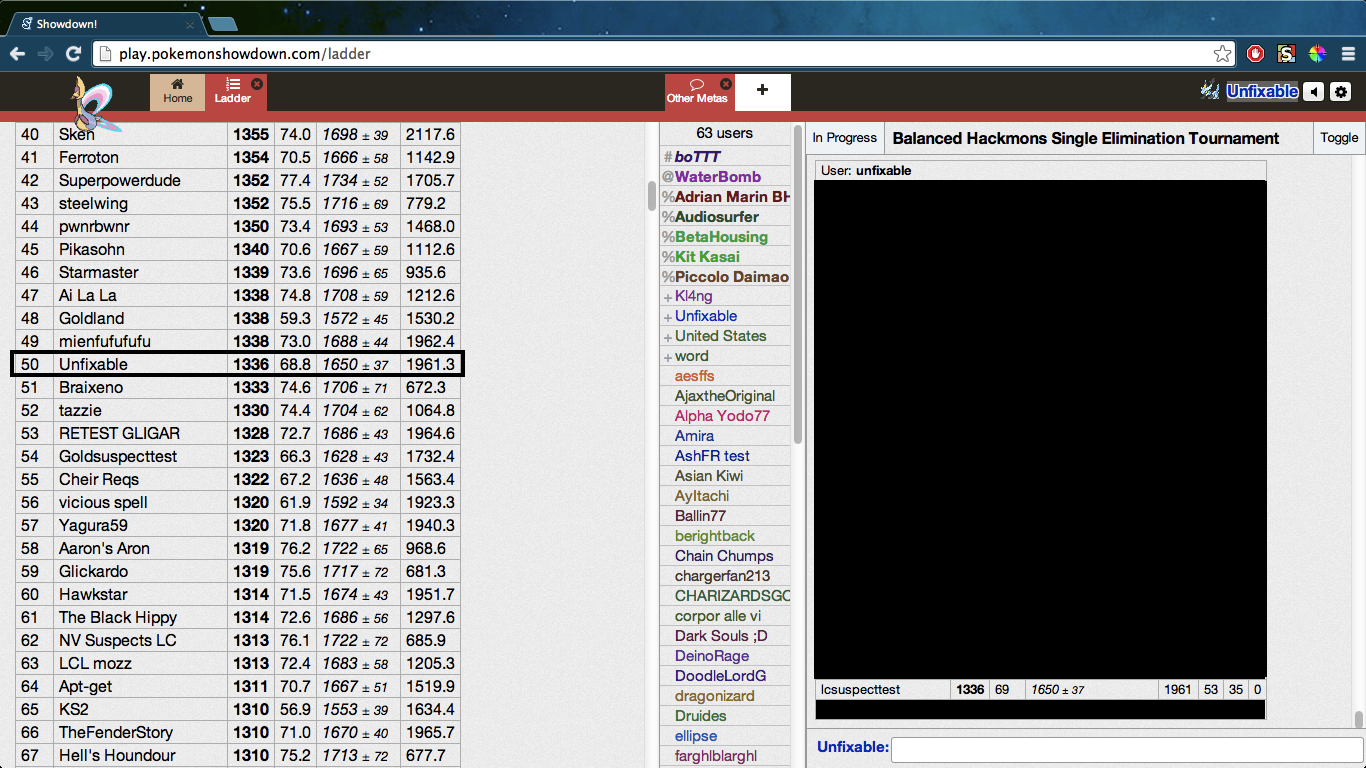
Task: Click the Unfixable username button
Action: click(x=1262, y=91)
